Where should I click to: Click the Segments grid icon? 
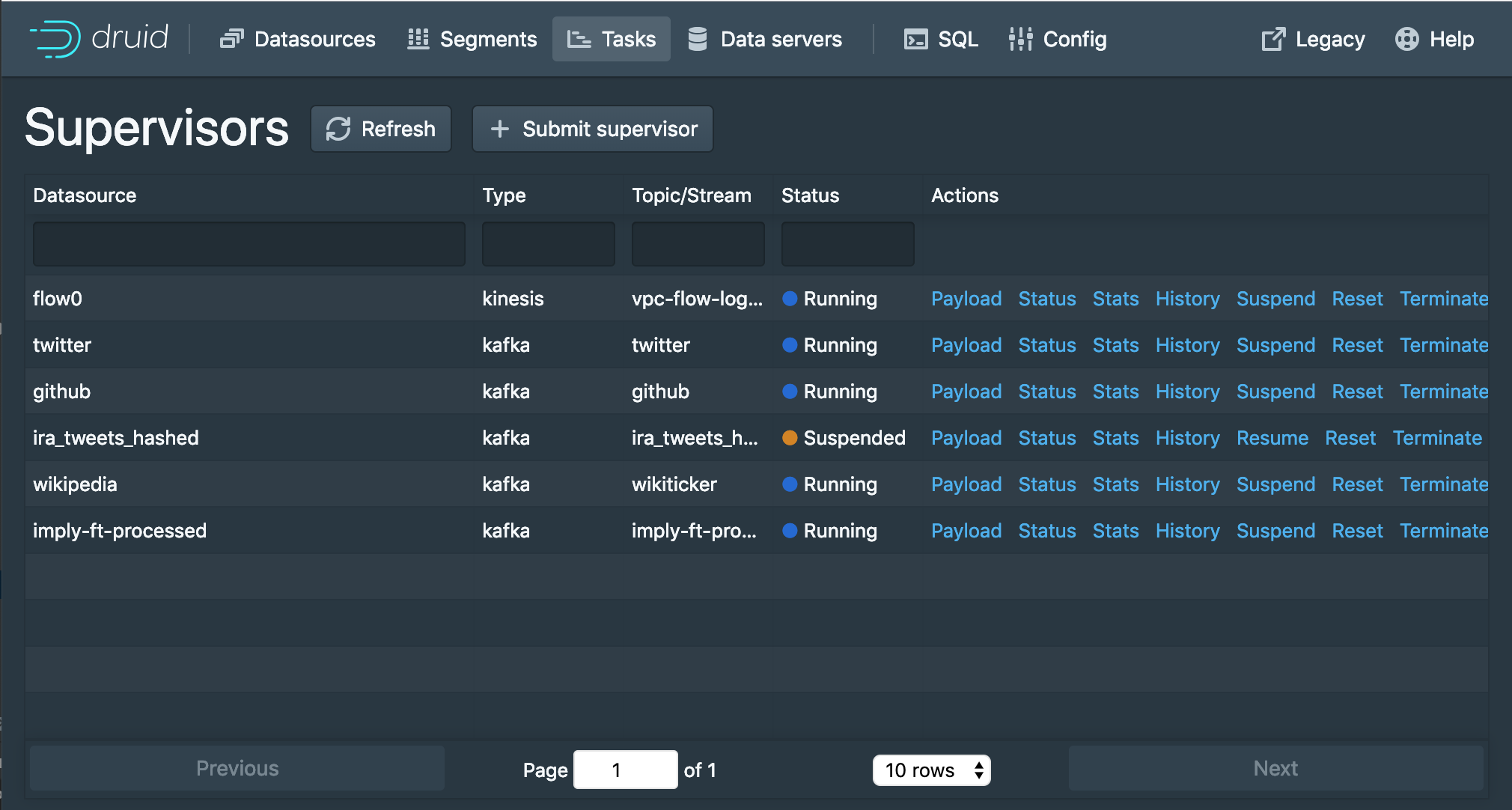click(x=418, y=39)
